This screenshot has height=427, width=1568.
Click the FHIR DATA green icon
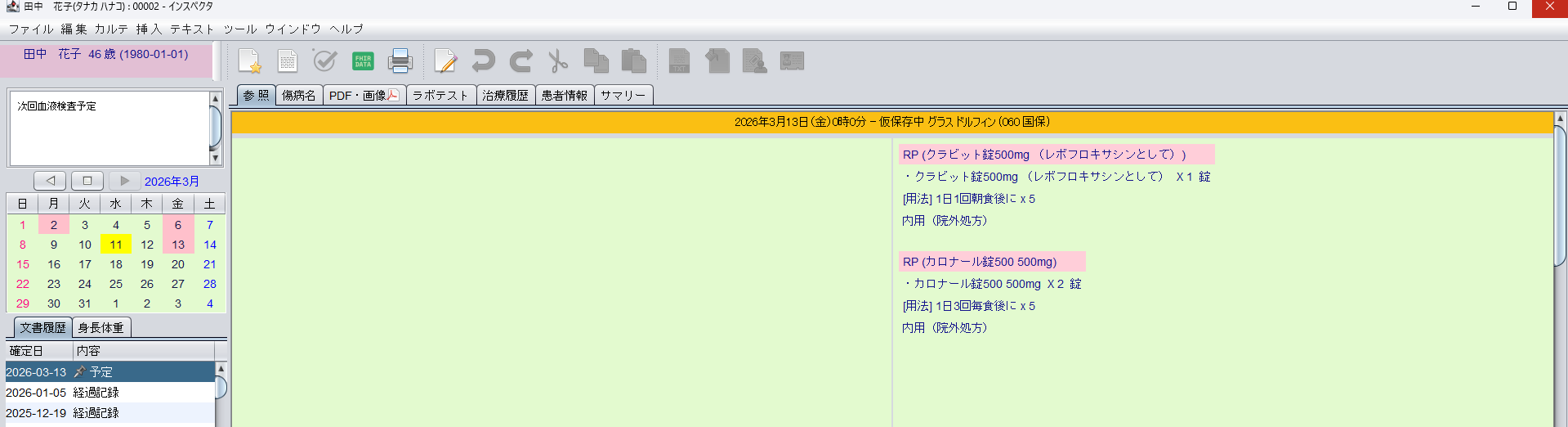(x=363, y=61)
